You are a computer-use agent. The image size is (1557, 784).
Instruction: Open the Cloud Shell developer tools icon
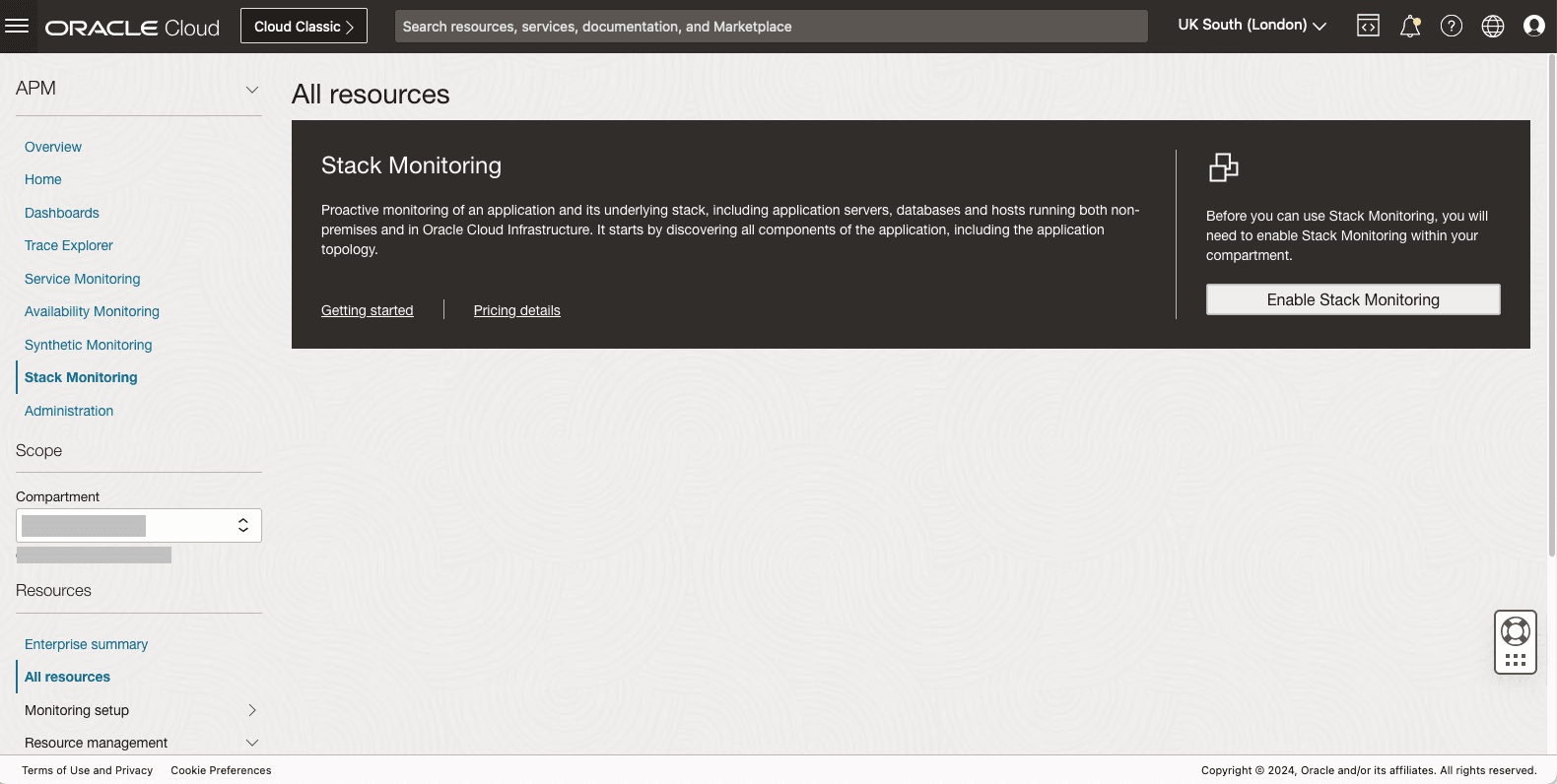coord(1368,27)
